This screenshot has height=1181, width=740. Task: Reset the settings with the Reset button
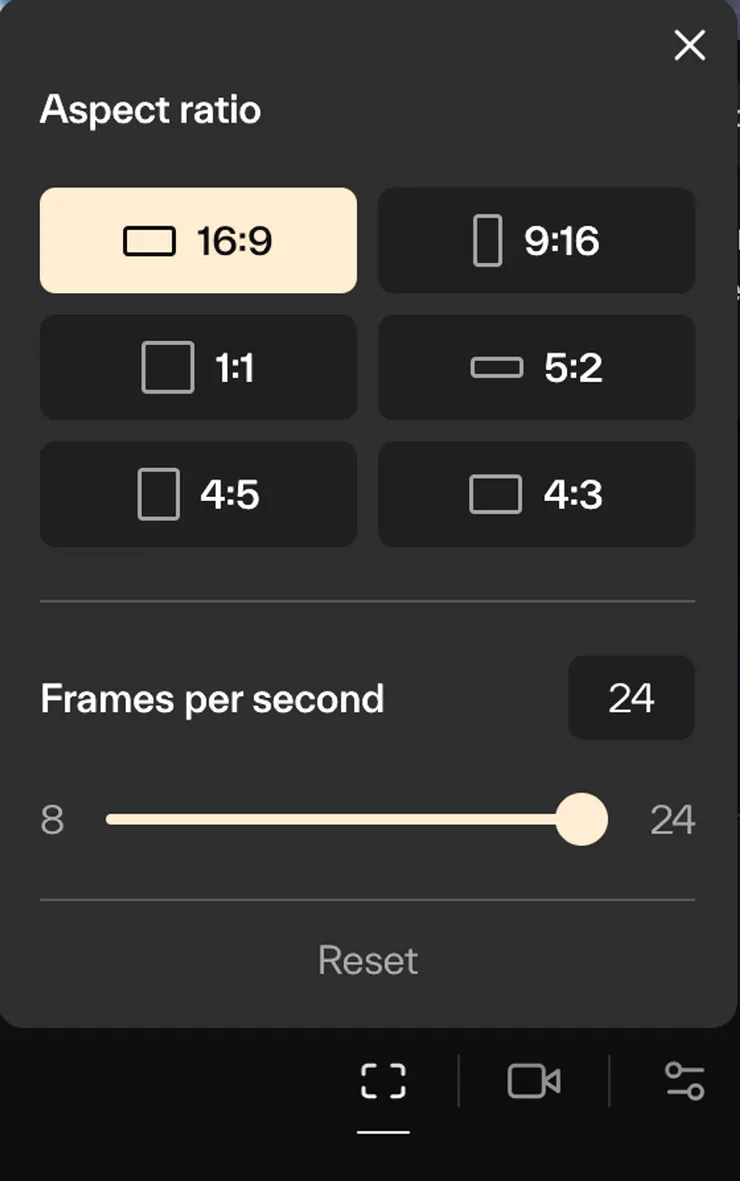tap(368, 961)
